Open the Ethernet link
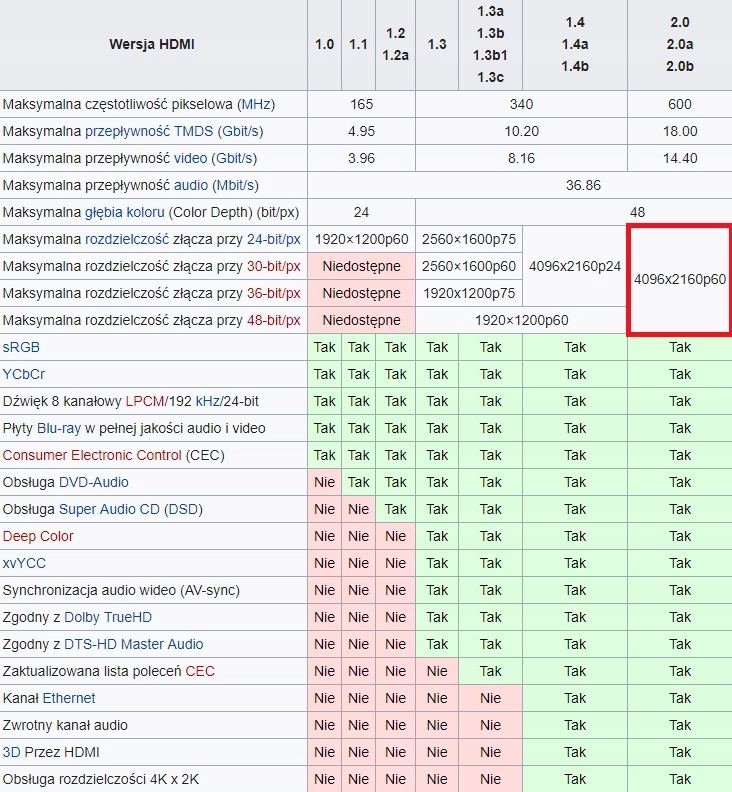 (x=69, y=698)
